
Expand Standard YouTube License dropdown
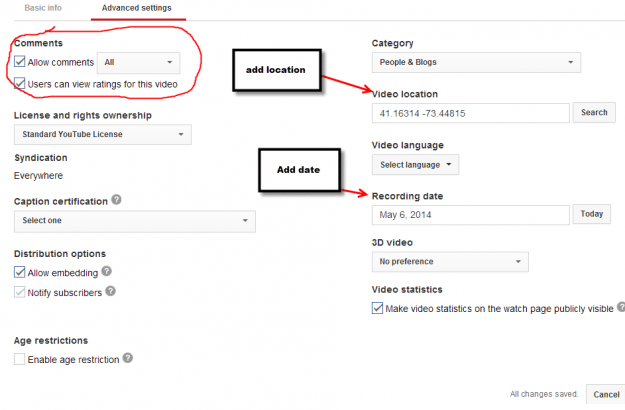click(x=103, y=134)
